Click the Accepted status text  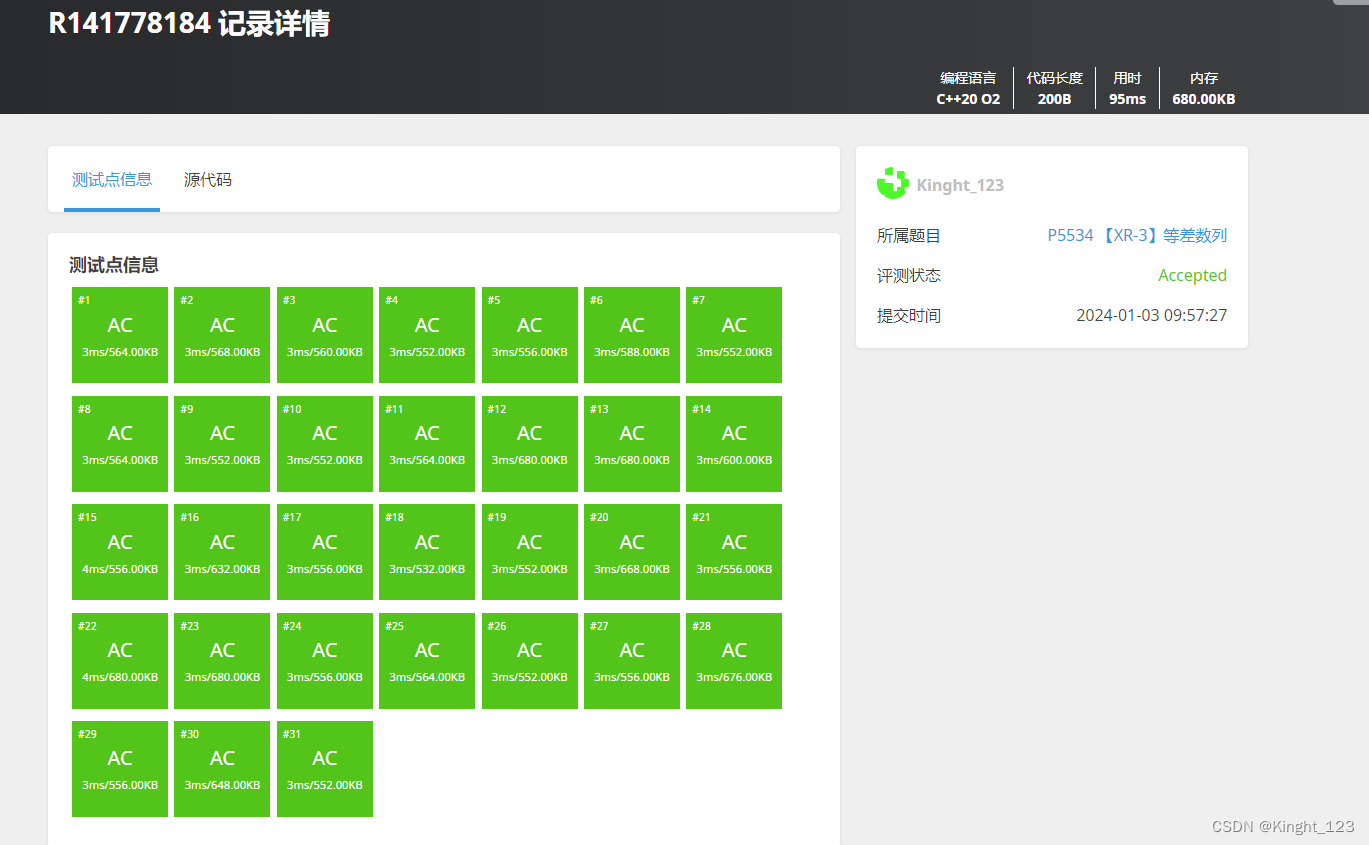tap(1192, 276)
